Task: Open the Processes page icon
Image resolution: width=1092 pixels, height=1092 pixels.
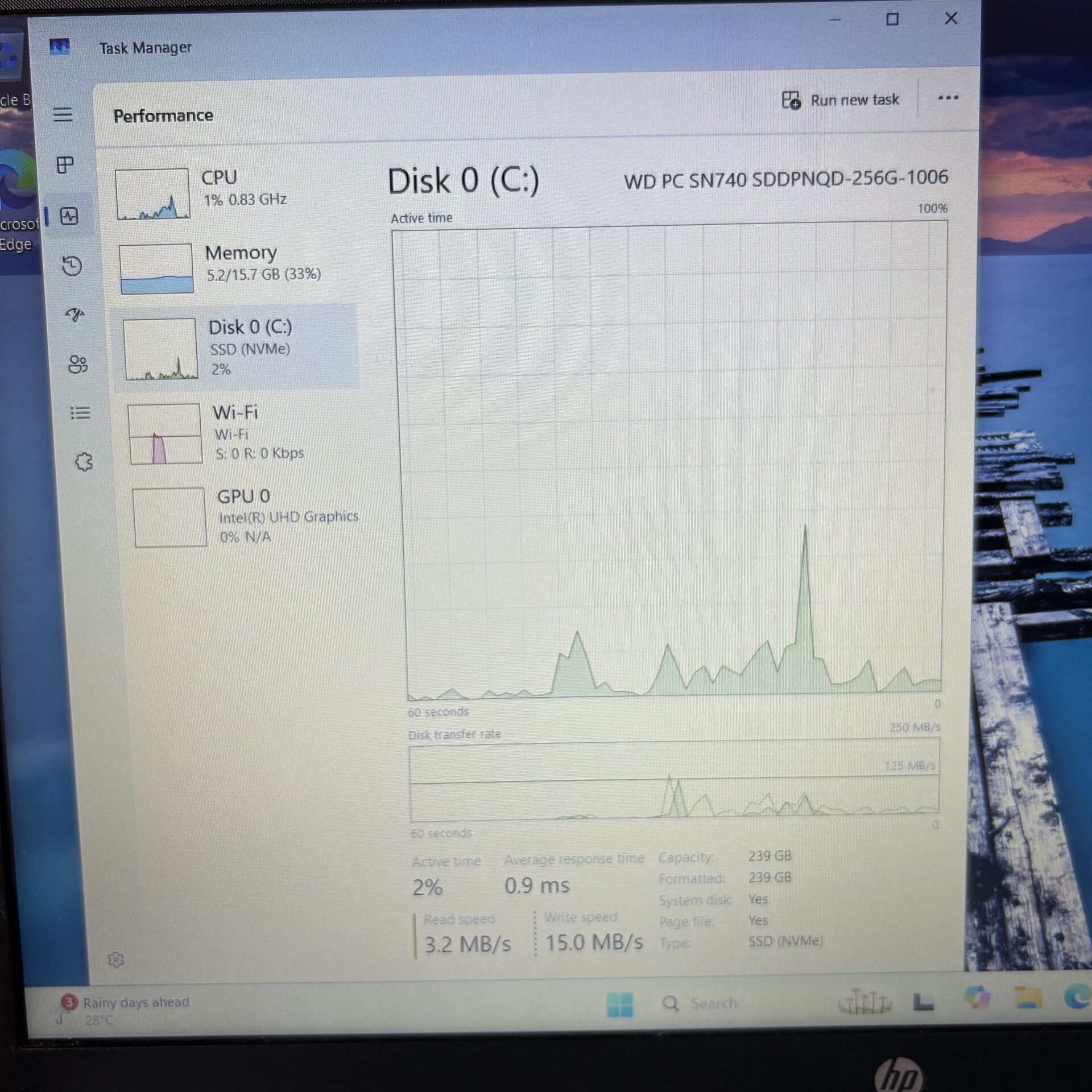Action: click(x=65, y=165)
